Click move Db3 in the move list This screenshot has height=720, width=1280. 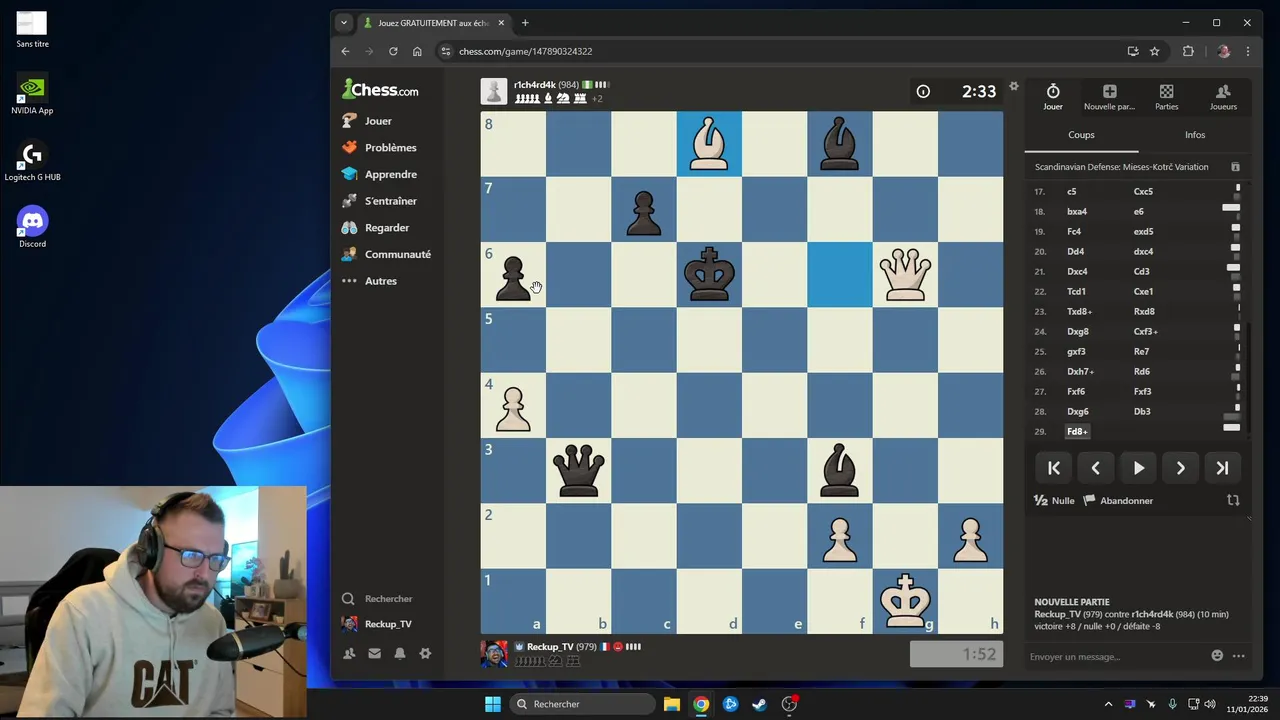click(x=1142, y=411)
